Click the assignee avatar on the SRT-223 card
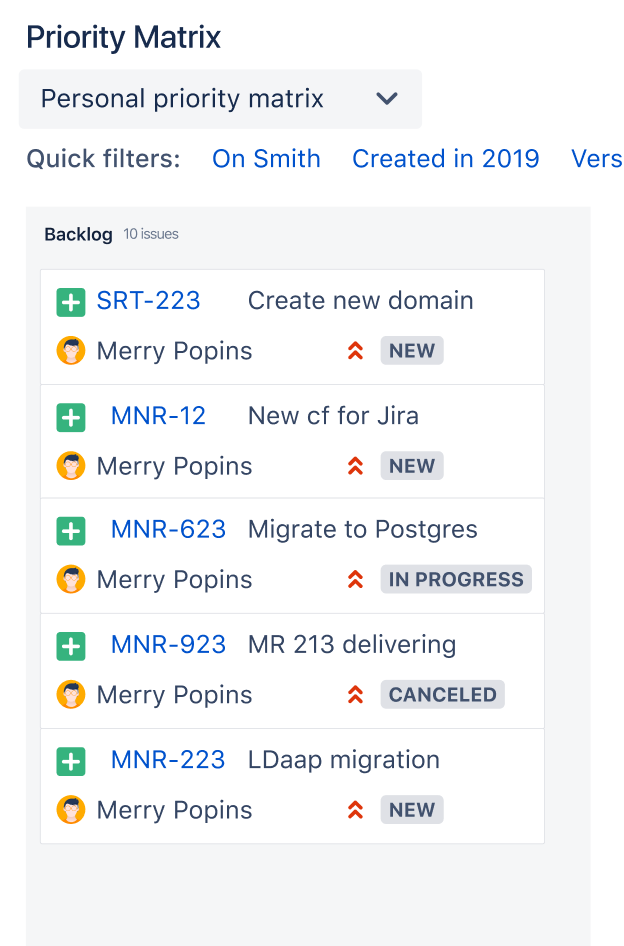 (71, 351)
